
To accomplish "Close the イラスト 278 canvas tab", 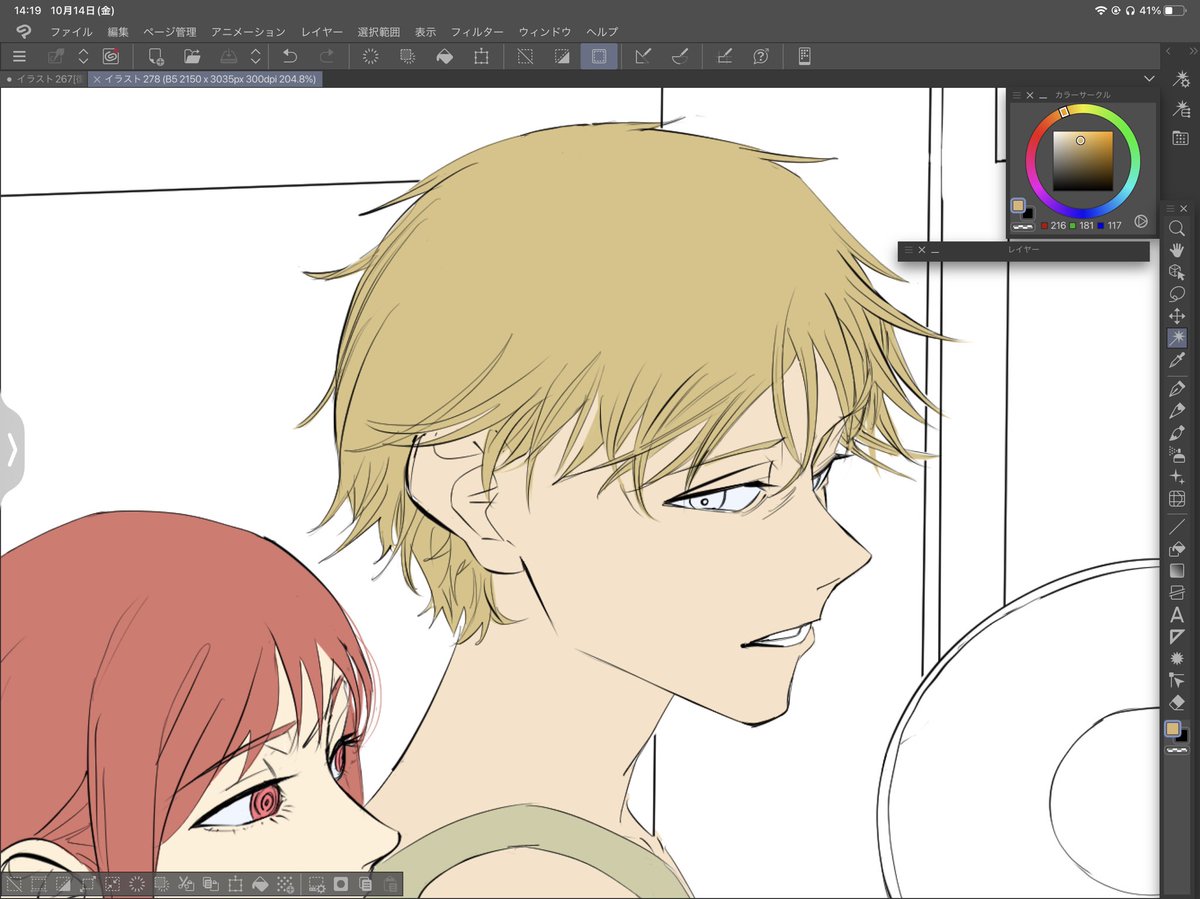I will pos(97,79).
